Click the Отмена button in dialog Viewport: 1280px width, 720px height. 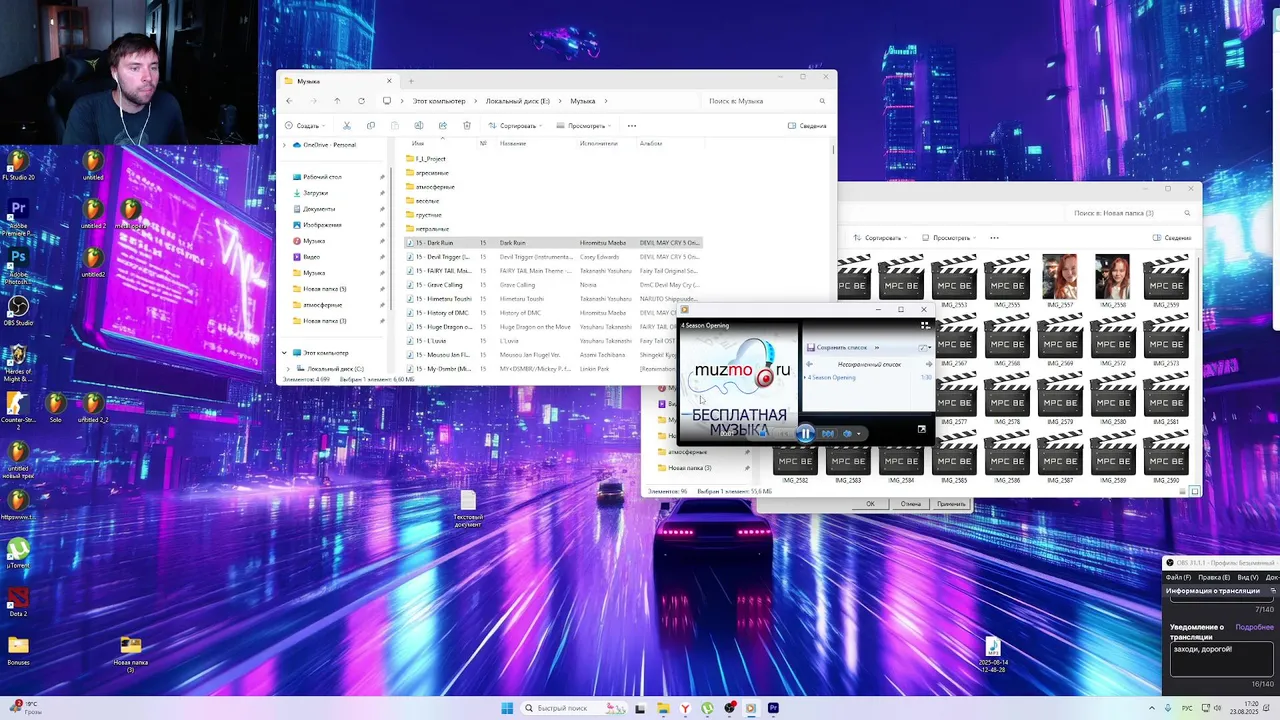[910, 504]
